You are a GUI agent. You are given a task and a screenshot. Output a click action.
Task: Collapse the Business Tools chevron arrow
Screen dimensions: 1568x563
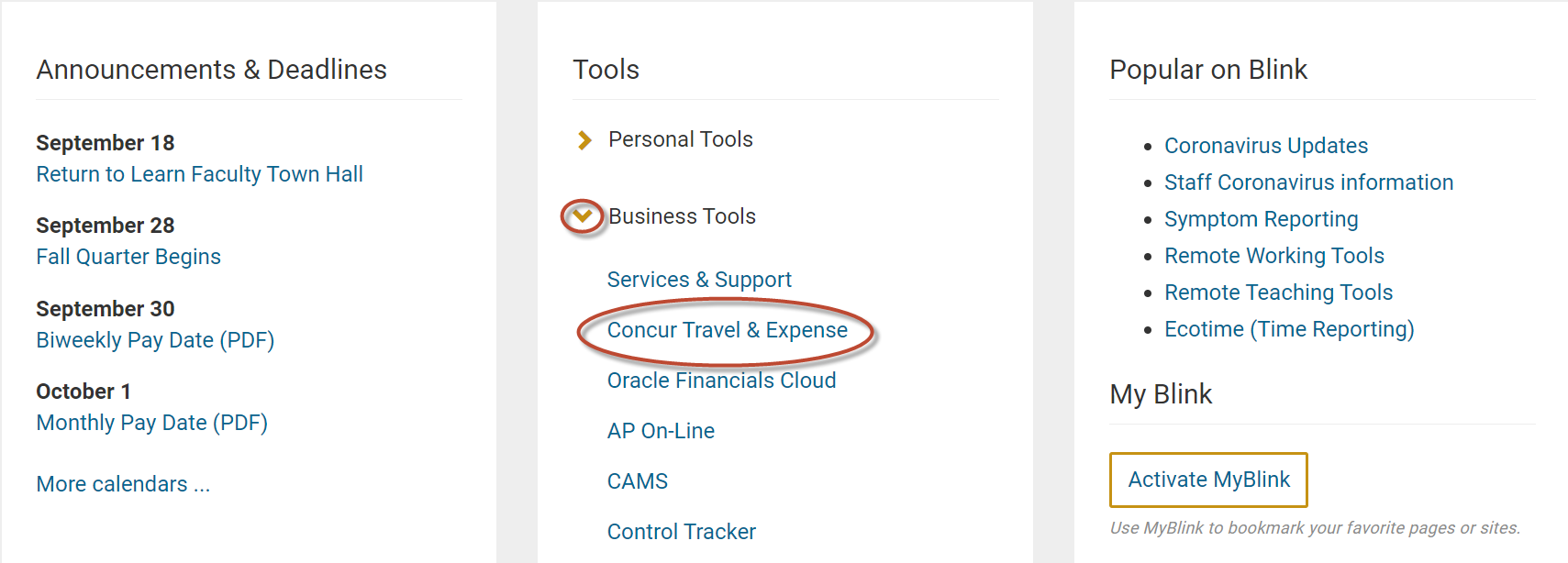coord(581,216)
